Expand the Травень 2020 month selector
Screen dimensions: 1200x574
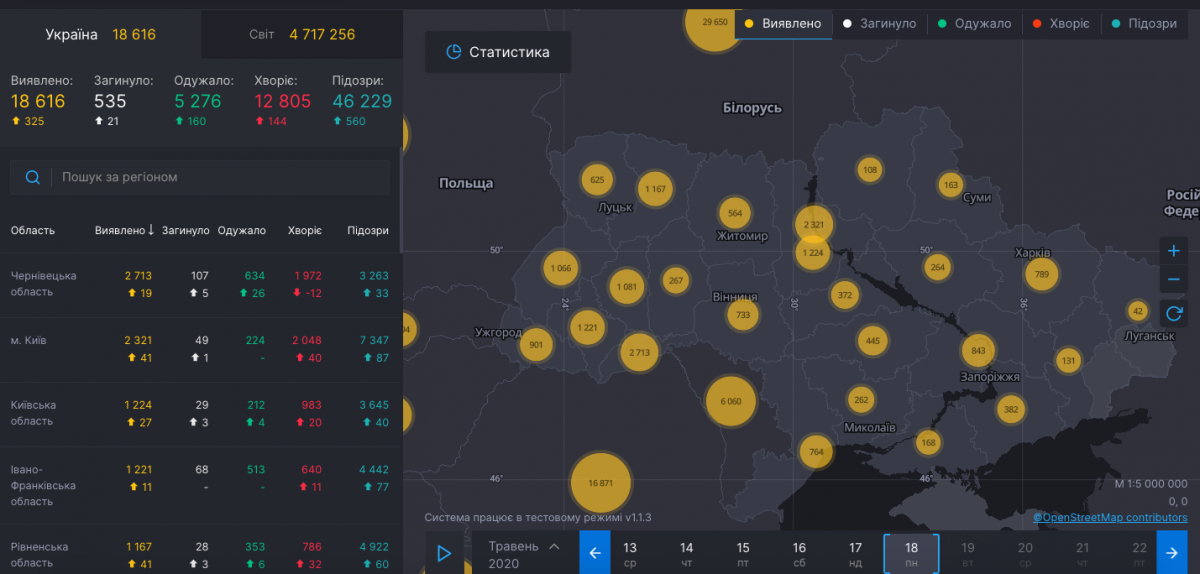(x=523, y=555)
